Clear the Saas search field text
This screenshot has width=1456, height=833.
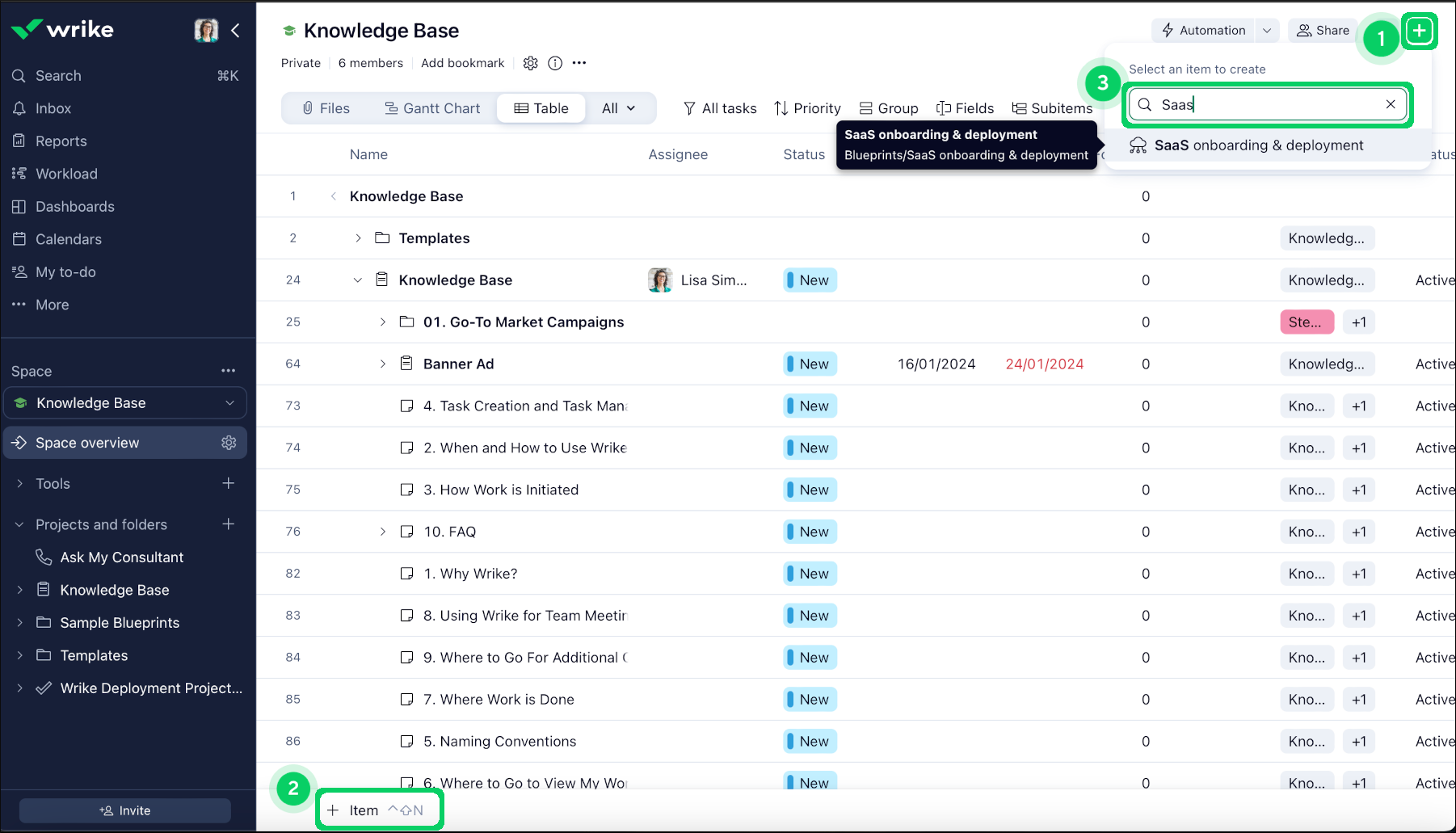[1390, 104]
